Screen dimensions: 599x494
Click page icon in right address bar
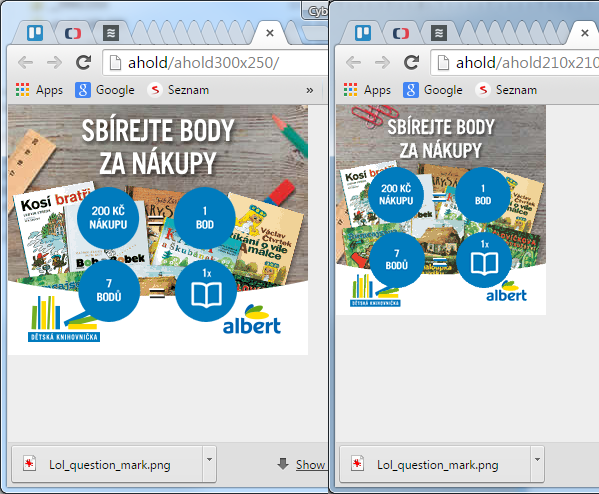pyautogui.click(x=443, y=63)
